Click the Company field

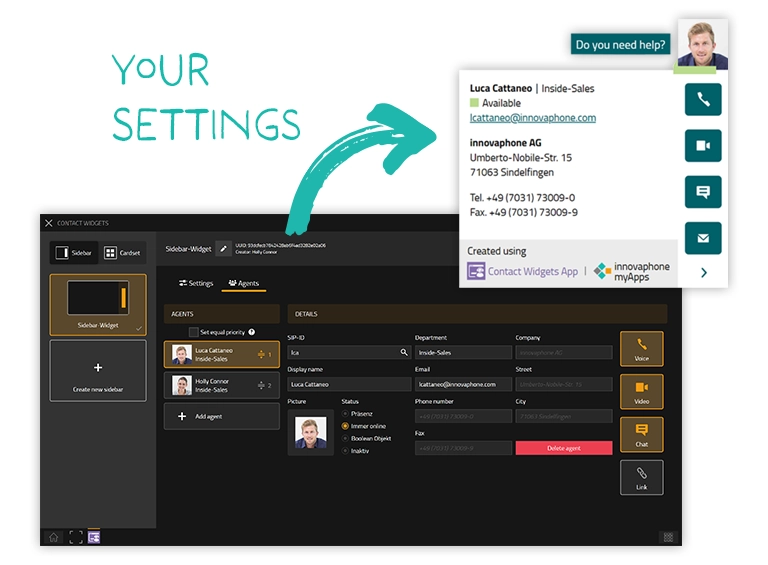[564, 352]
